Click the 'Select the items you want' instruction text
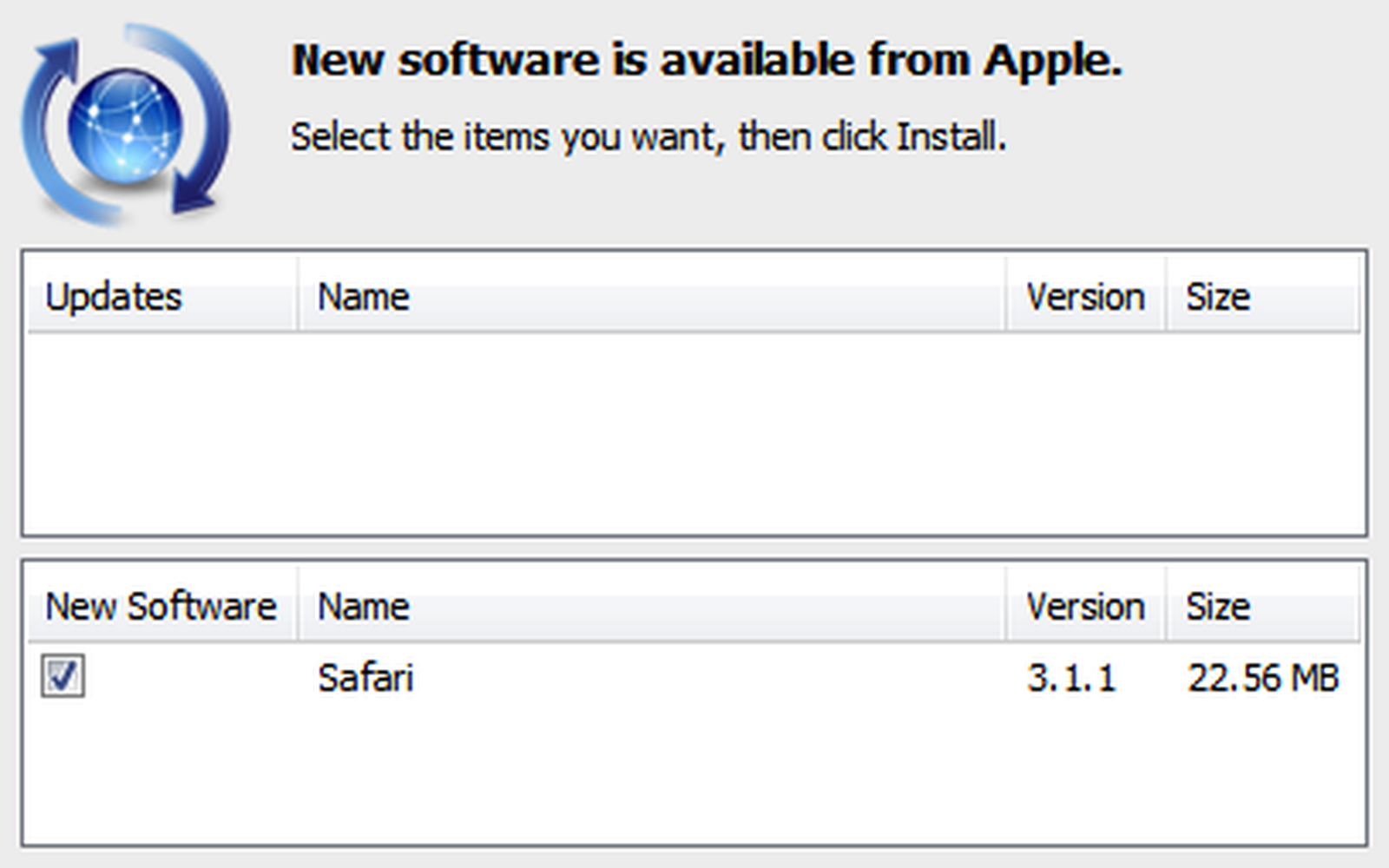Image resolution: width=1389 pixels, height=868 pixels. [x=648, y=137]
